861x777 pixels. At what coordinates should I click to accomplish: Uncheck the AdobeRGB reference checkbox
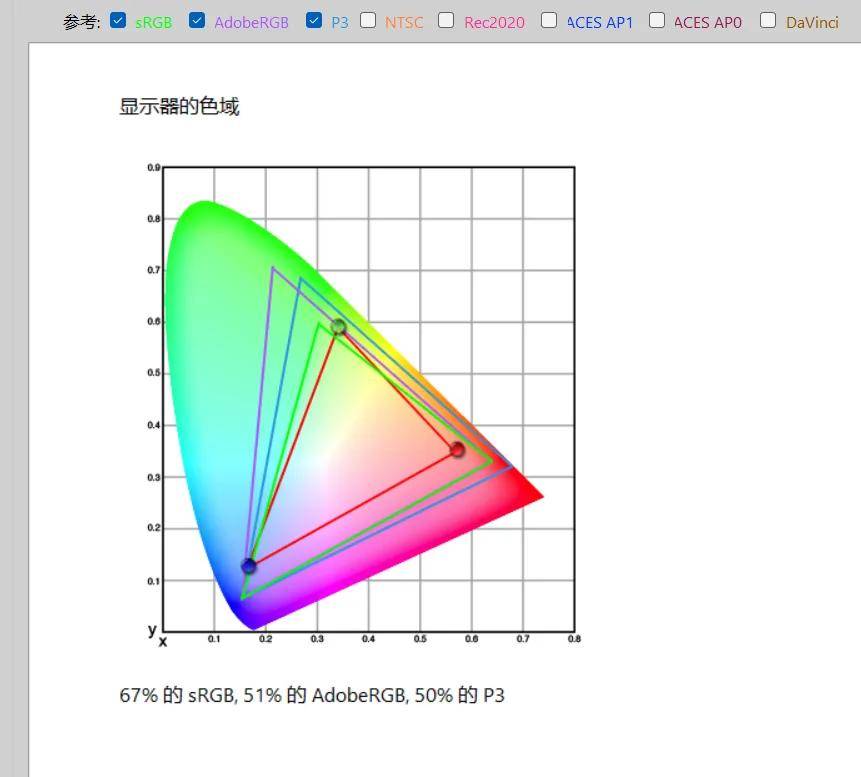pyautogui.click(x=197, y=20)
